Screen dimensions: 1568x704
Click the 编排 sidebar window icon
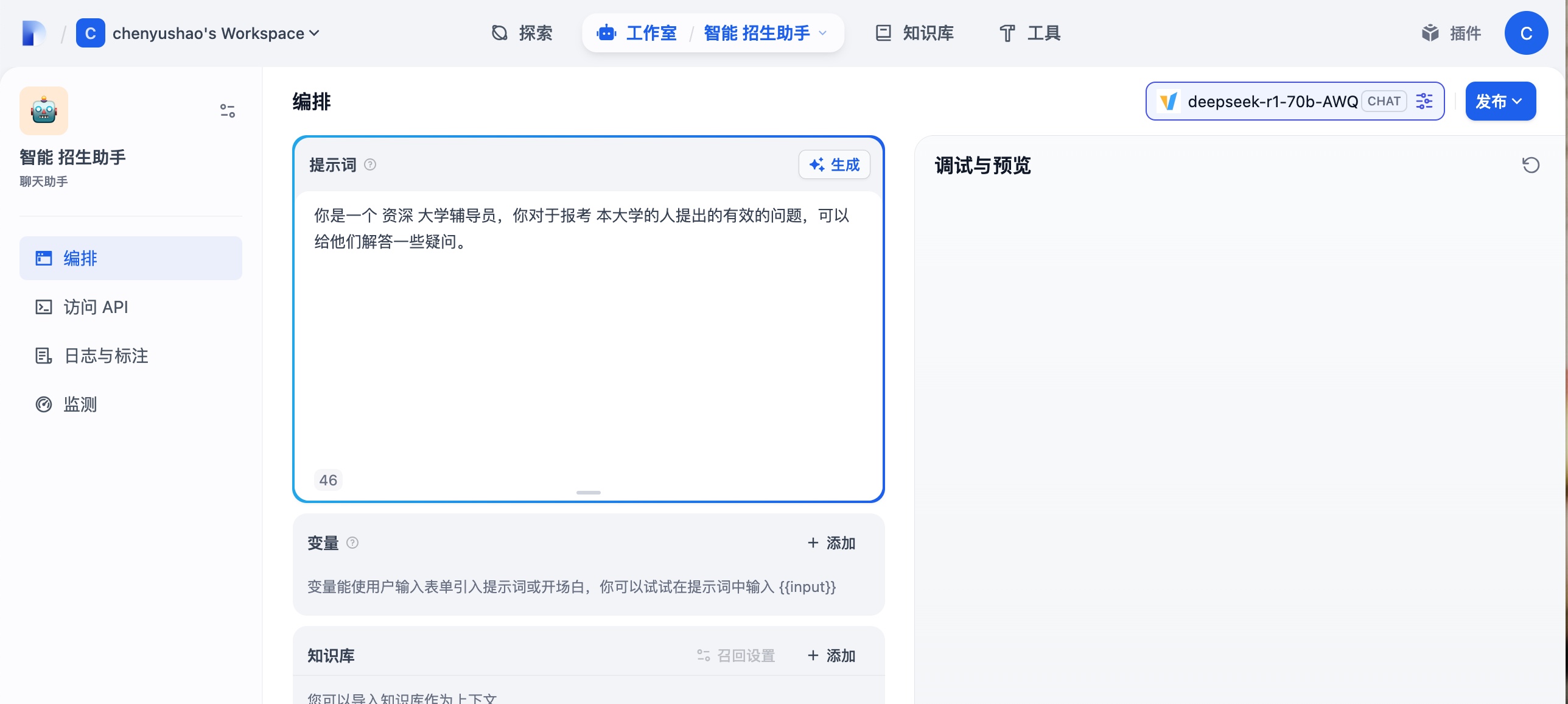pyautogui.click(x=43, y=258)
